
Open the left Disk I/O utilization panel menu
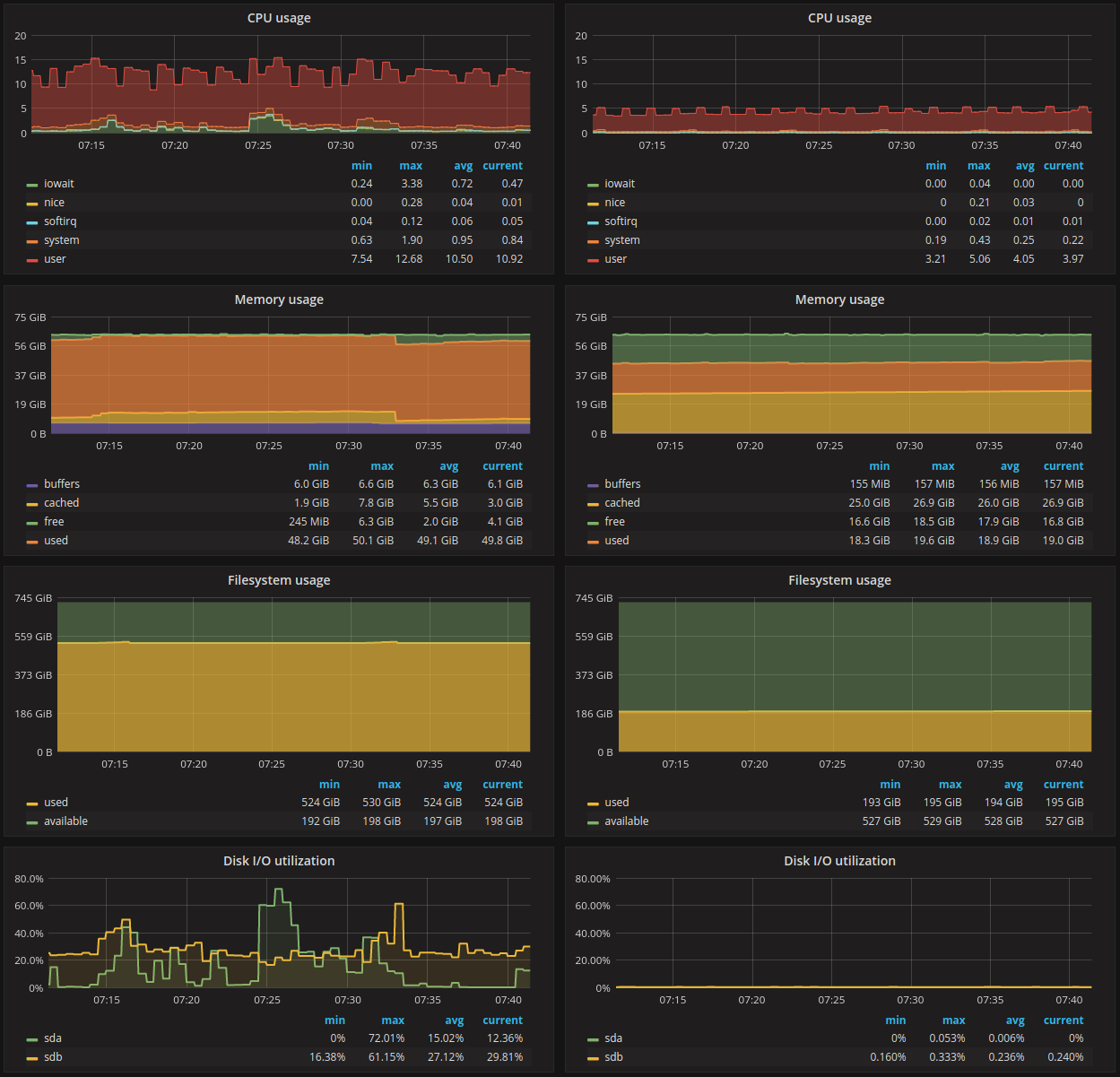pos(279,860)
